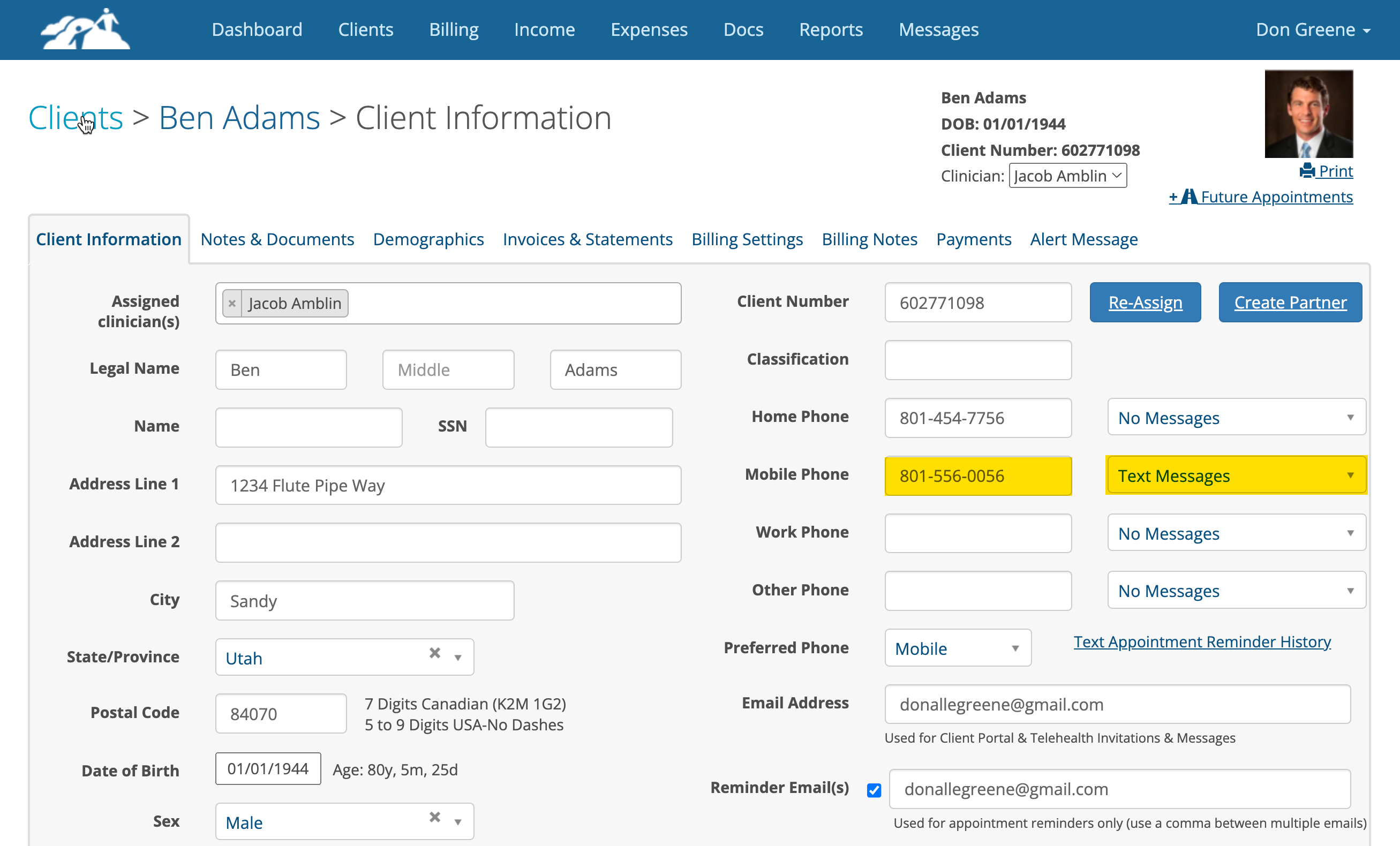Screen dimensions: 1400x846
Task: Clear the Male sex selection
Action: click(x=435, y=818)
